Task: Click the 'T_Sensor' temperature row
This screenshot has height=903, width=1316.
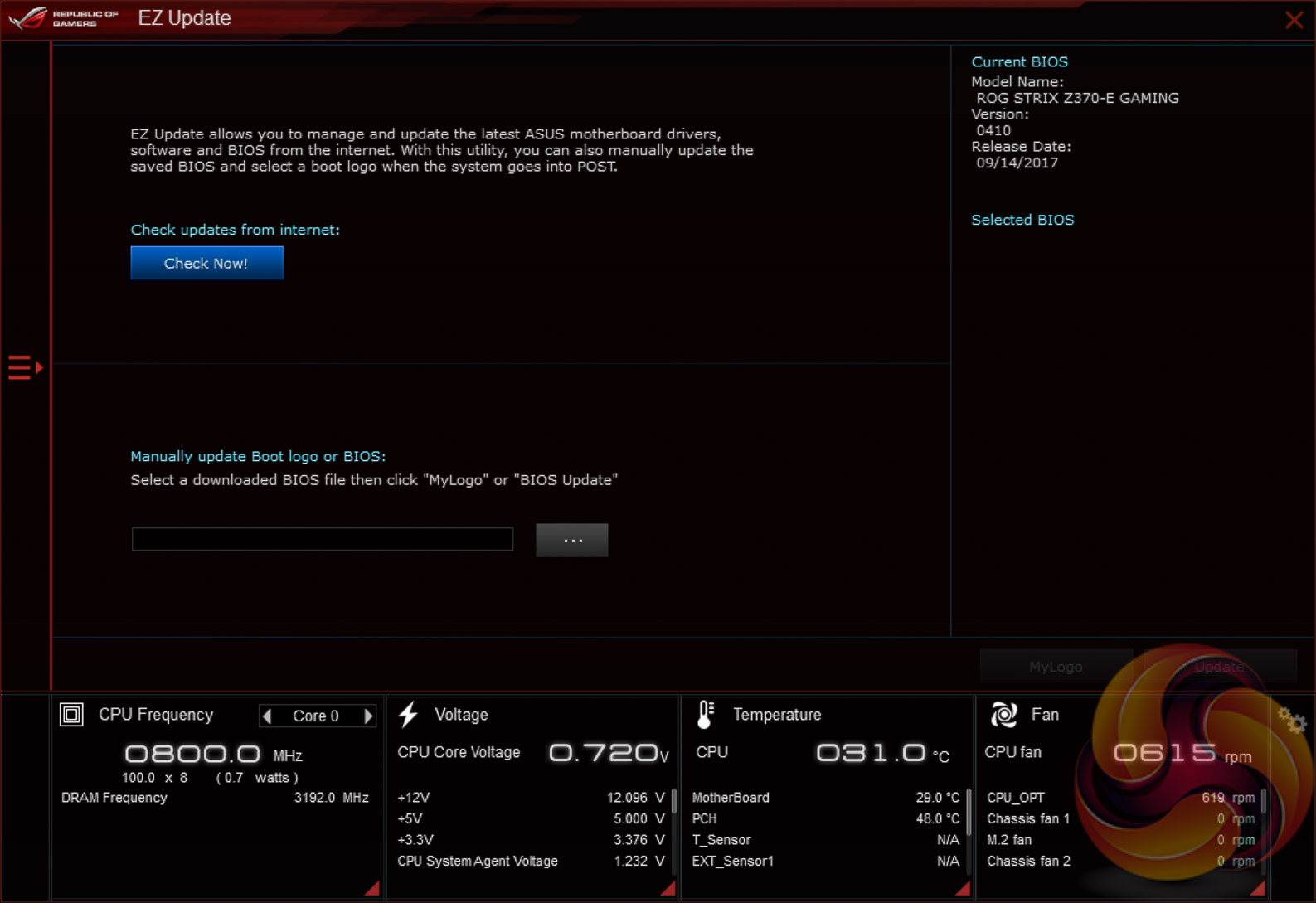Action: (826, 840)
